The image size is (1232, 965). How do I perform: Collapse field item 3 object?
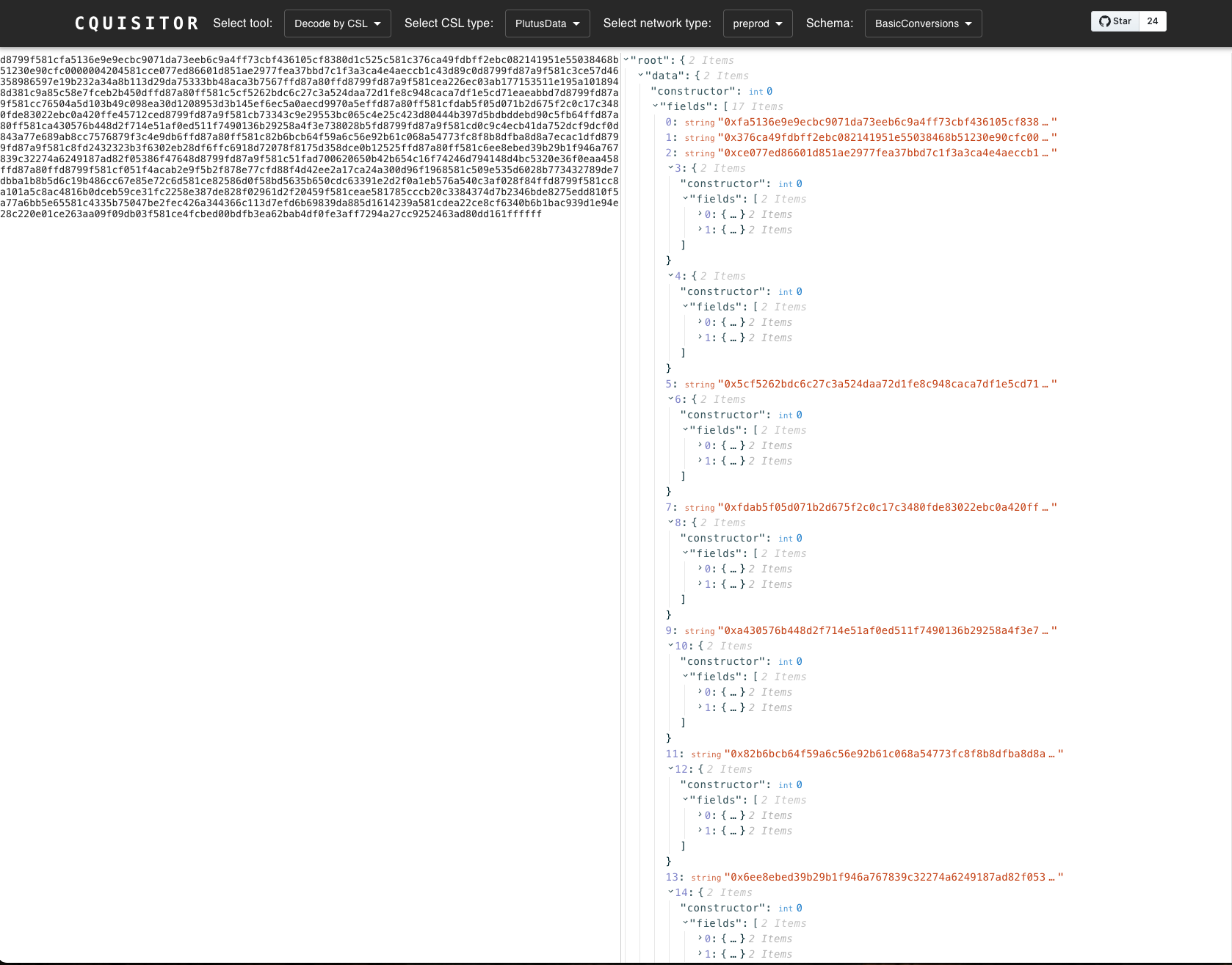pyautogui.click(x=670, y=168)
